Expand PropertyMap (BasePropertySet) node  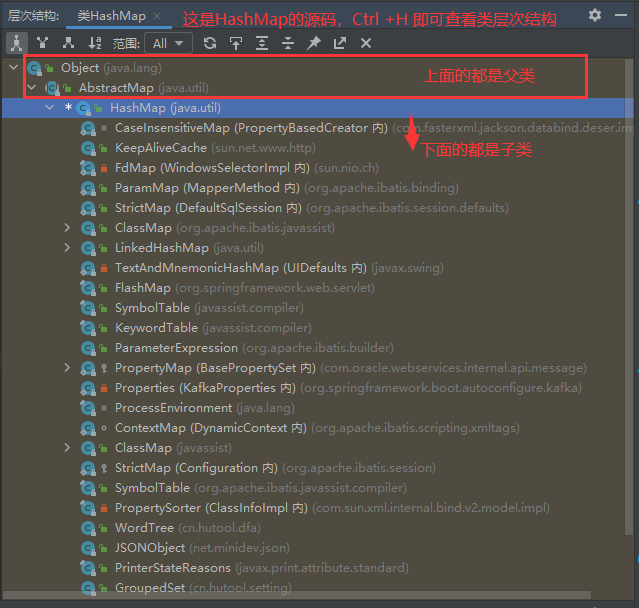(67, 368)
